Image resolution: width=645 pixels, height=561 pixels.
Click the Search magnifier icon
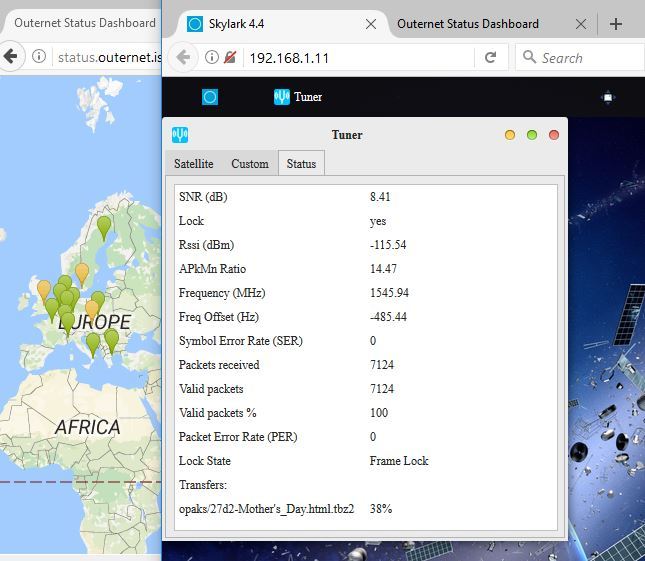pyautogui.click(x=529, y=57)
